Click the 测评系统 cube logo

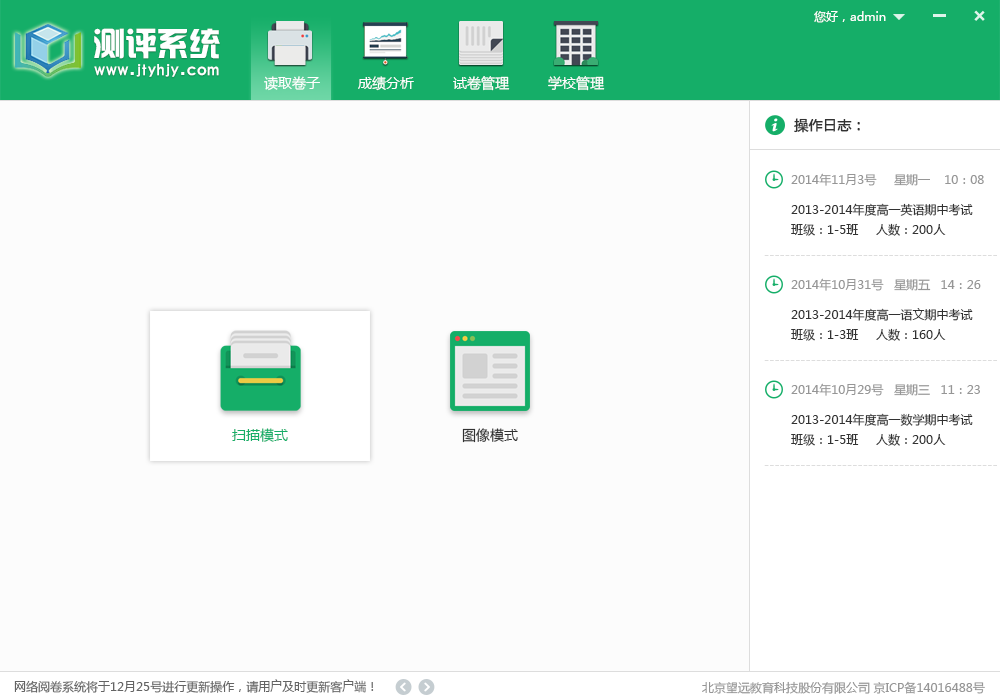[48, 50]
